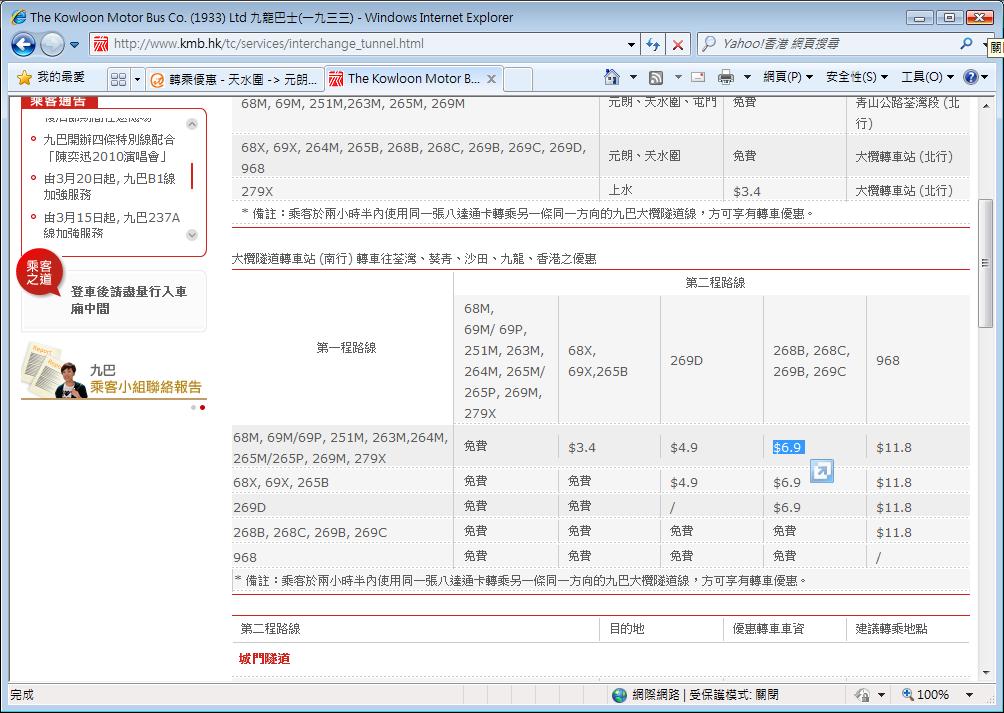Click the browser Back arrow button
1004x713 pixels.
click(x=24, y=44)
